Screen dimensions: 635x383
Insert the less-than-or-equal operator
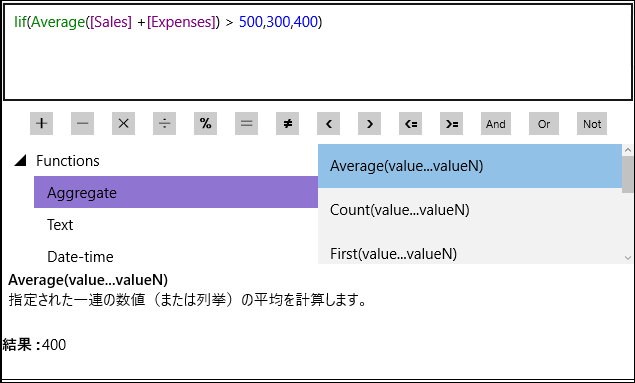(x=410, y=123)
